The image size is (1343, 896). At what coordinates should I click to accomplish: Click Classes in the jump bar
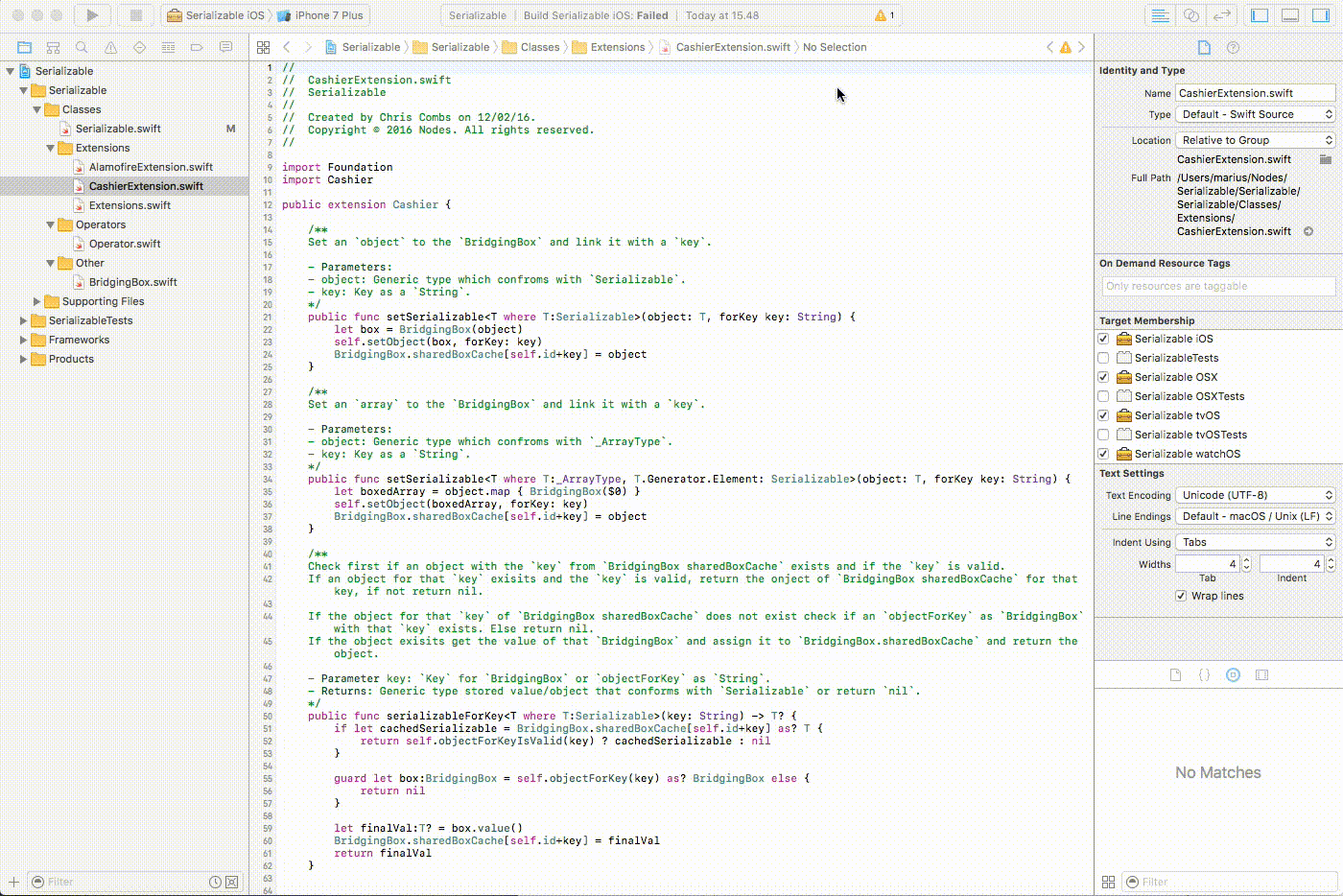pyautogui.click(x=531, y=47)
